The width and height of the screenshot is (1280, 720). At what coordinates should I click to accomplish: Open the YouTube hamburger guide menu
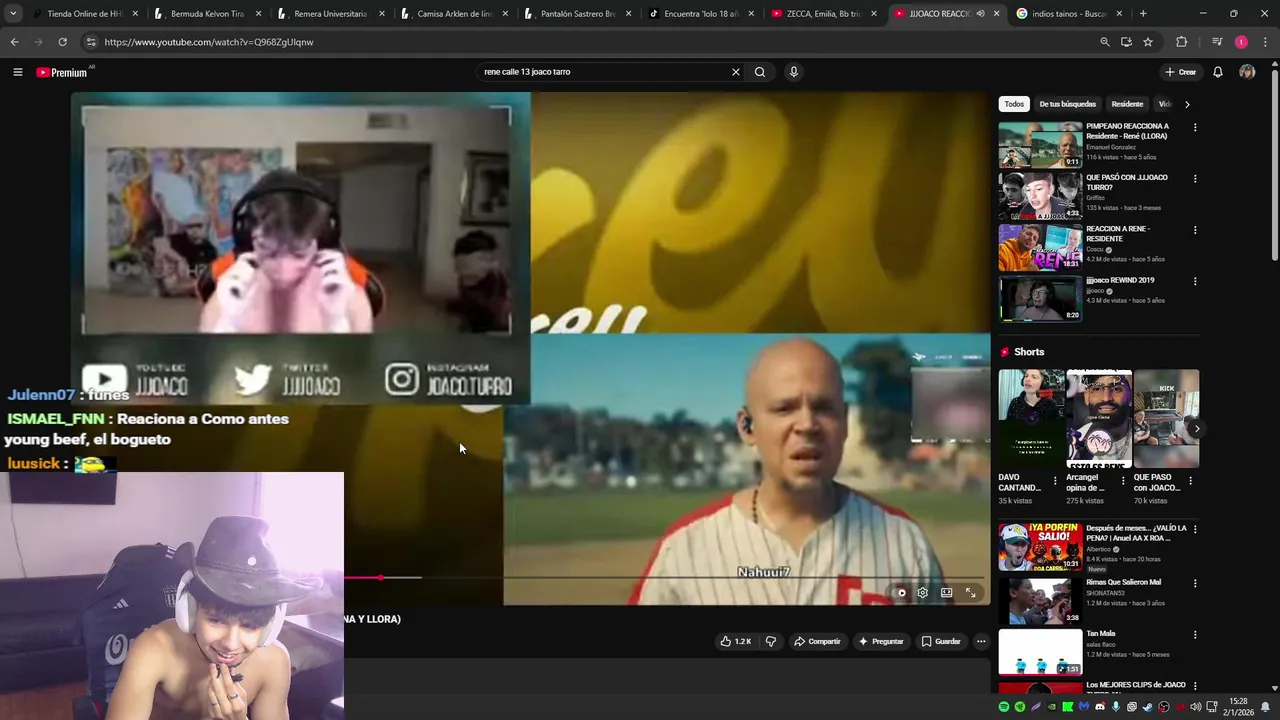click(17, 72)
